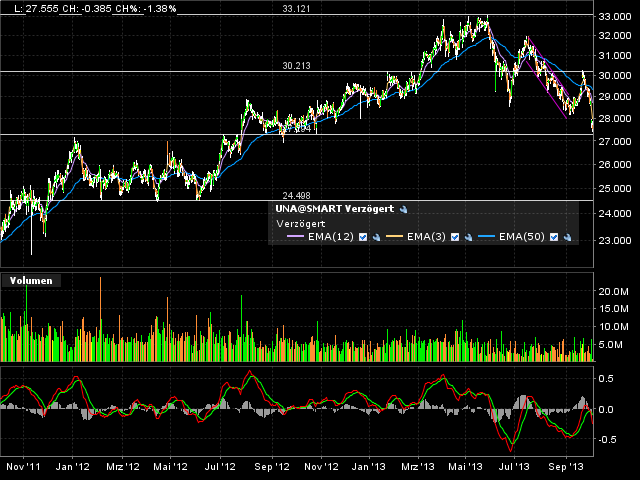Click the EMA(50) legend label

tap(522, 237)
